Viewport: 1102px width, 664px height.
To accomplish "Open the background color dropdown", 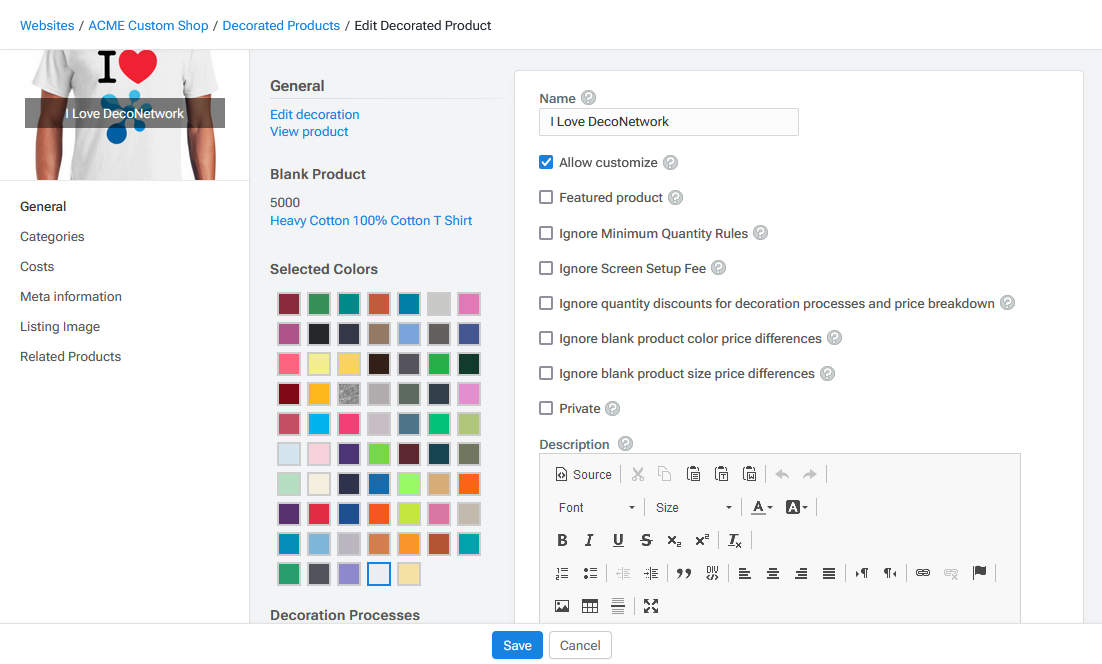I will tap(796, 507).
